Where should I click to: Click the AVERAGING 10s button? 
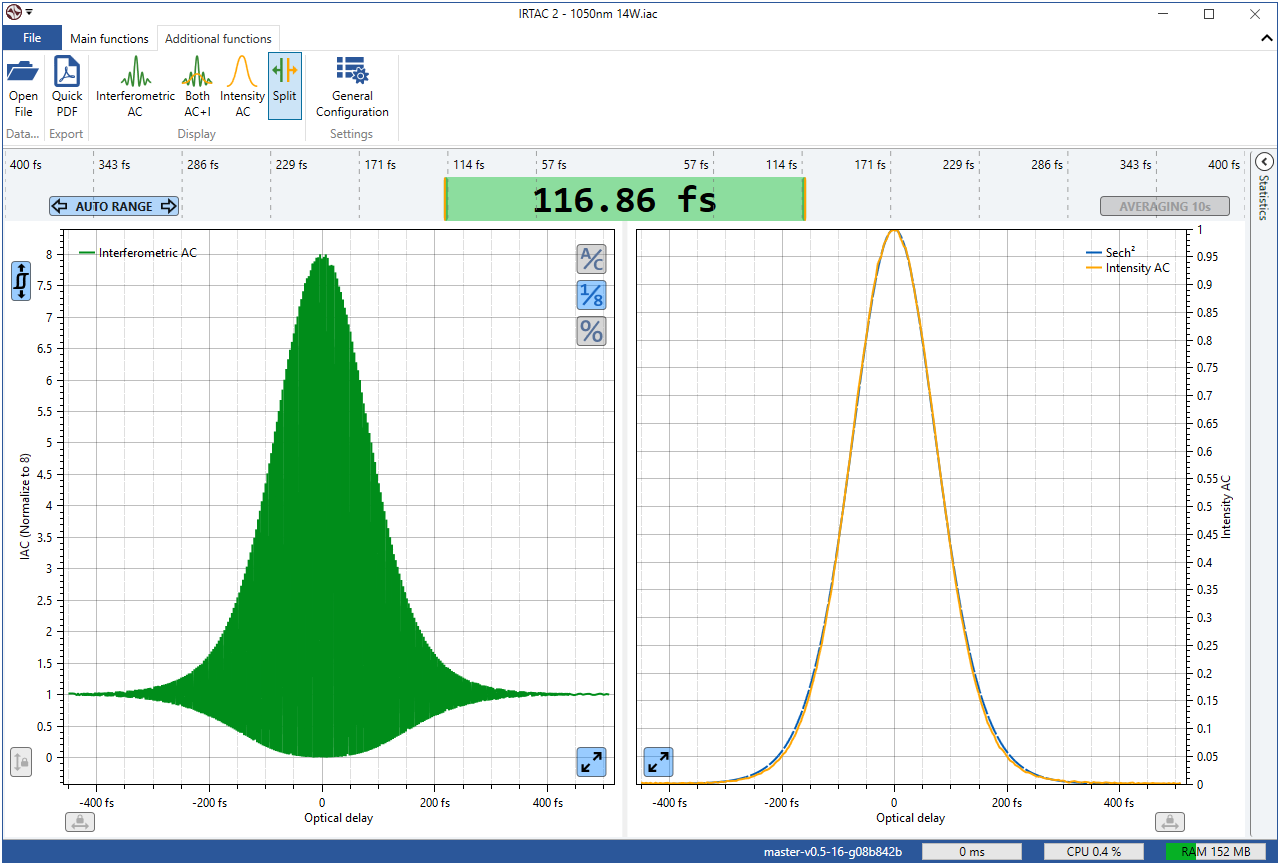click(x=1164, y=206)
